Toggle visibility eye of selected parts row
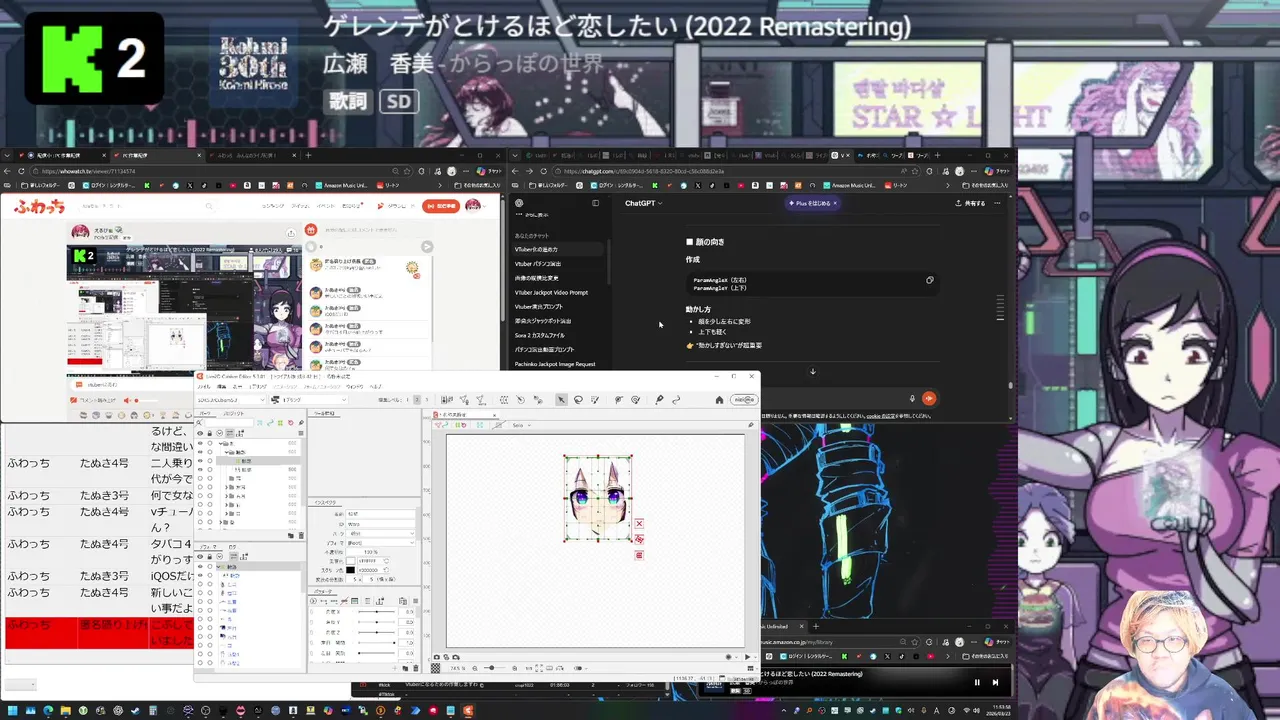 point(200,460)
